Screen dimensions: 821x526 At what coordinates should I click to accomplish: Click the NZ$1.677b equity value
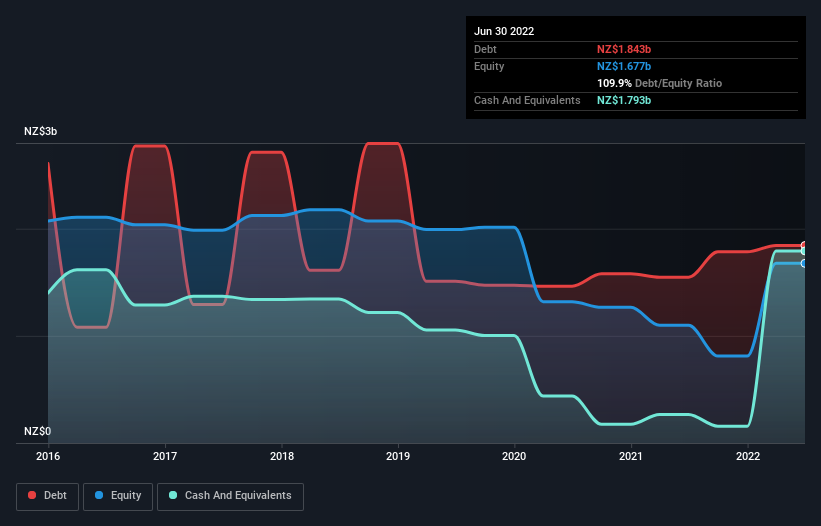pyautogui.click(x=624, y=66)
